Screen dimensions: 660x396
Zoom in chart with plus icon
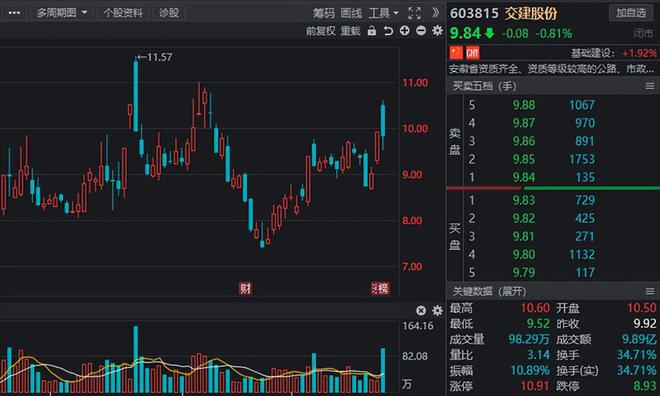pyautogui.click(x=405, y=30)
